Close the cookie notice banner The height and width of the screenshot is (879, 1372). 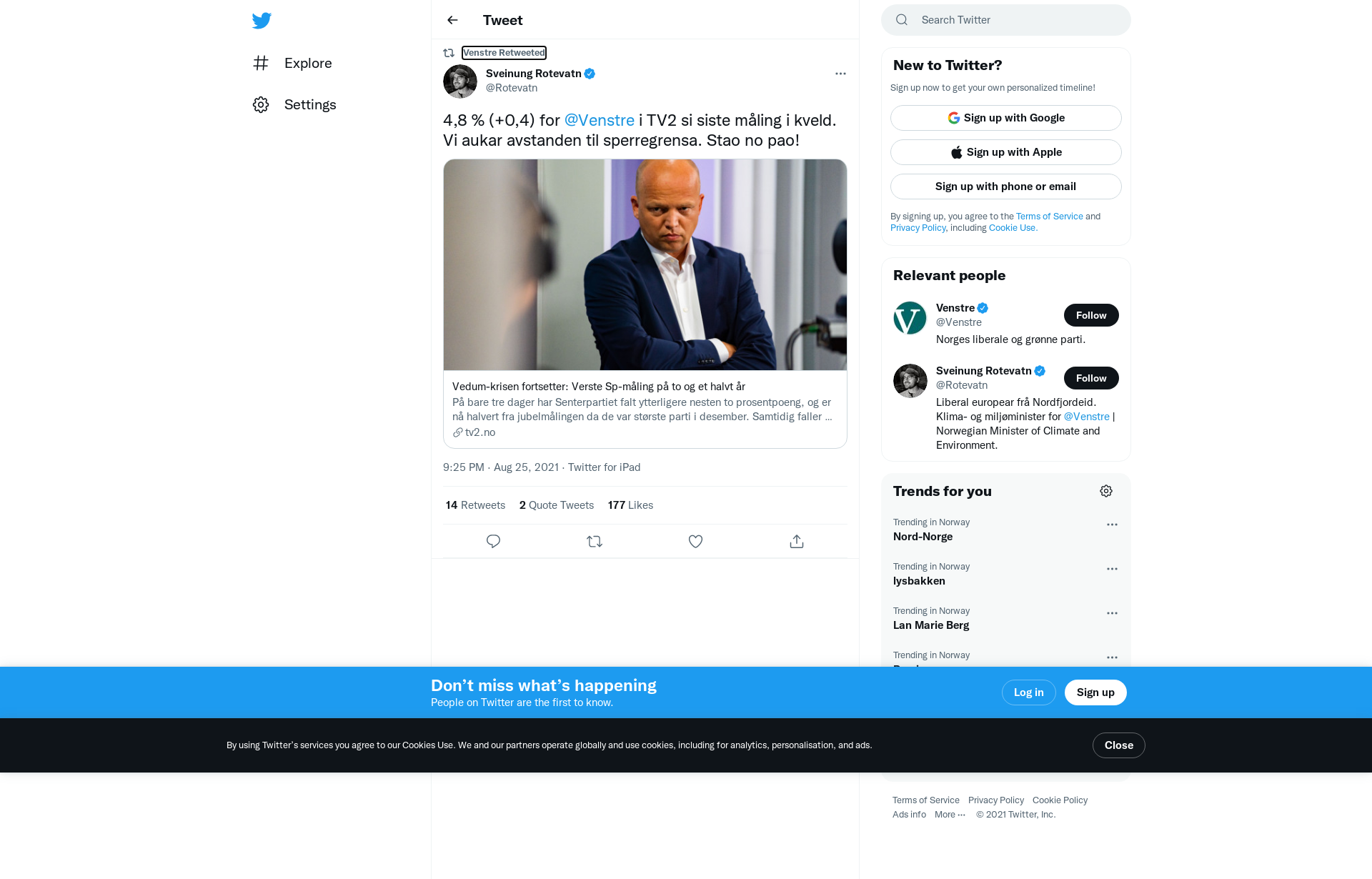[x=1118, y=745]
